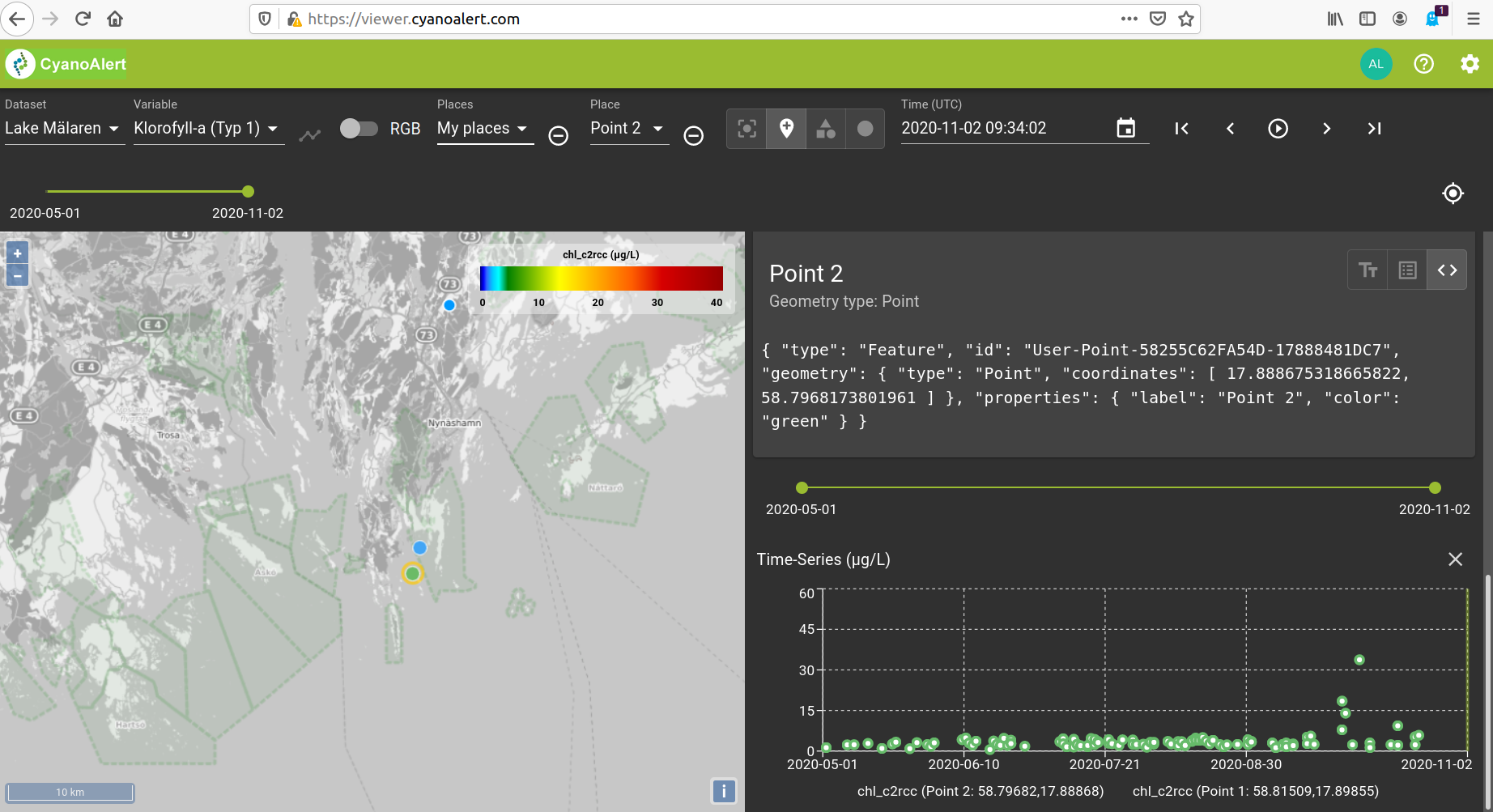Screen dimensions: 1493x812
Task: Open the CyanoAlert help menu
Action: click(x=1423, y=63)
